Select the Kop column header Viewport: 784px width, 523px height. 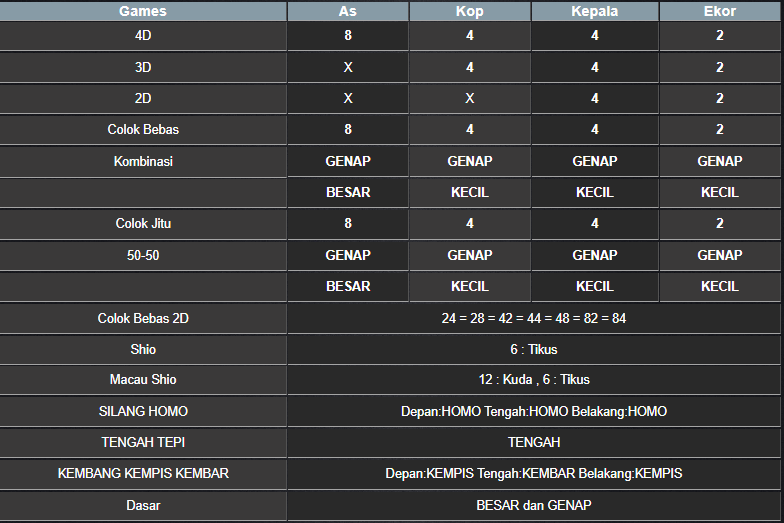point(469,11)
